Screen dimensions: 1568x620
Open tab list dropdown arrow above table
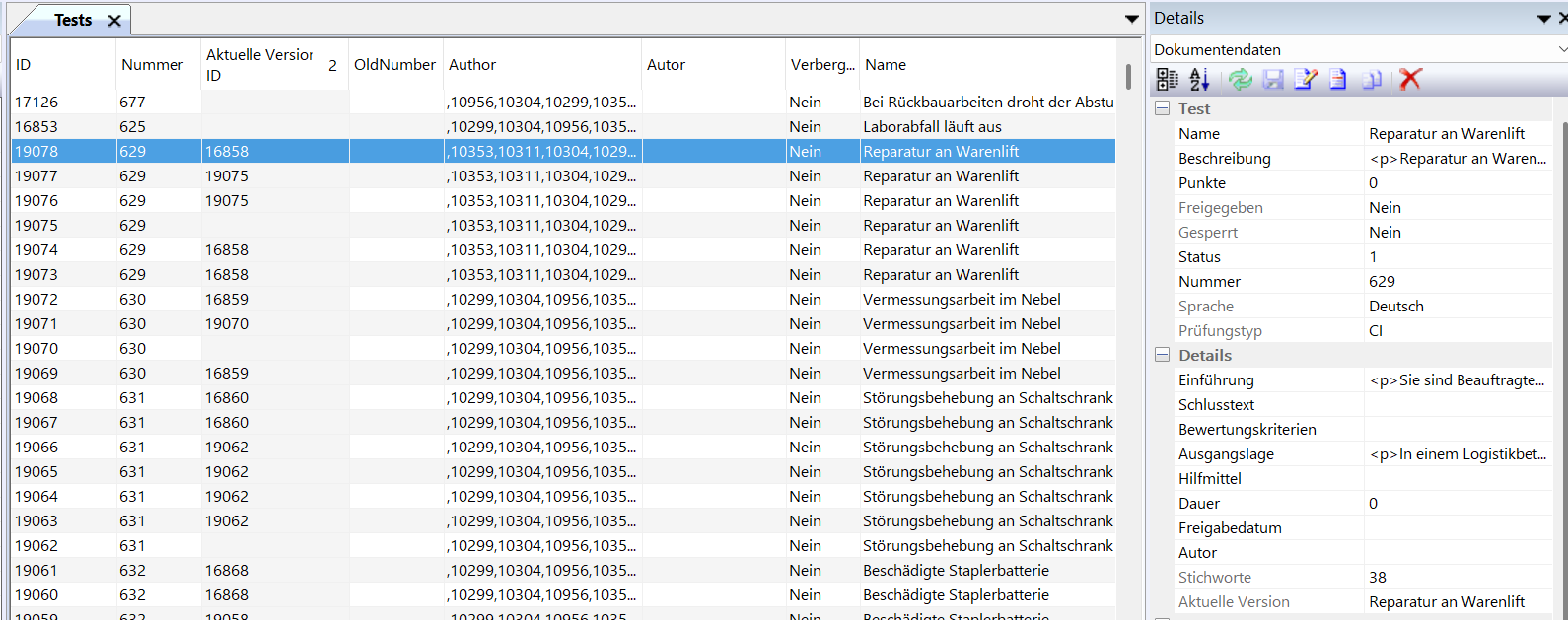(x=1132, y=19)
